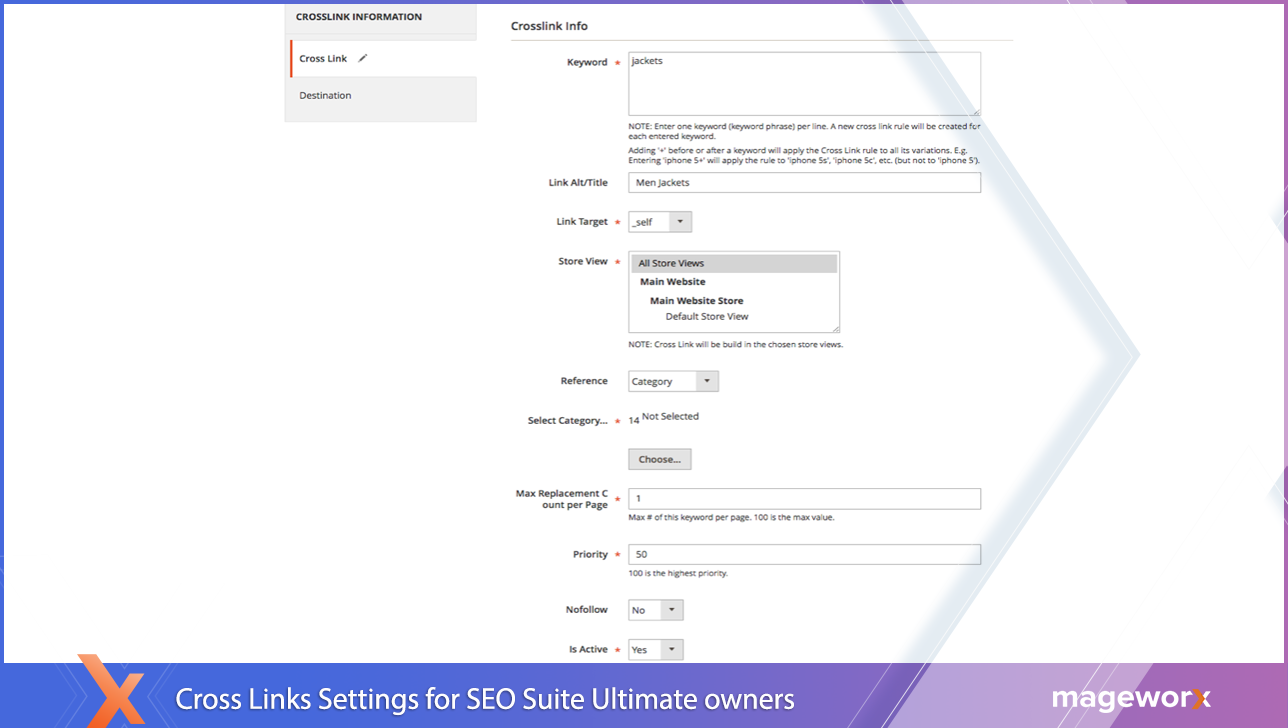
Task: Click into the Keyword text area
Action: (x=804, y=84)
